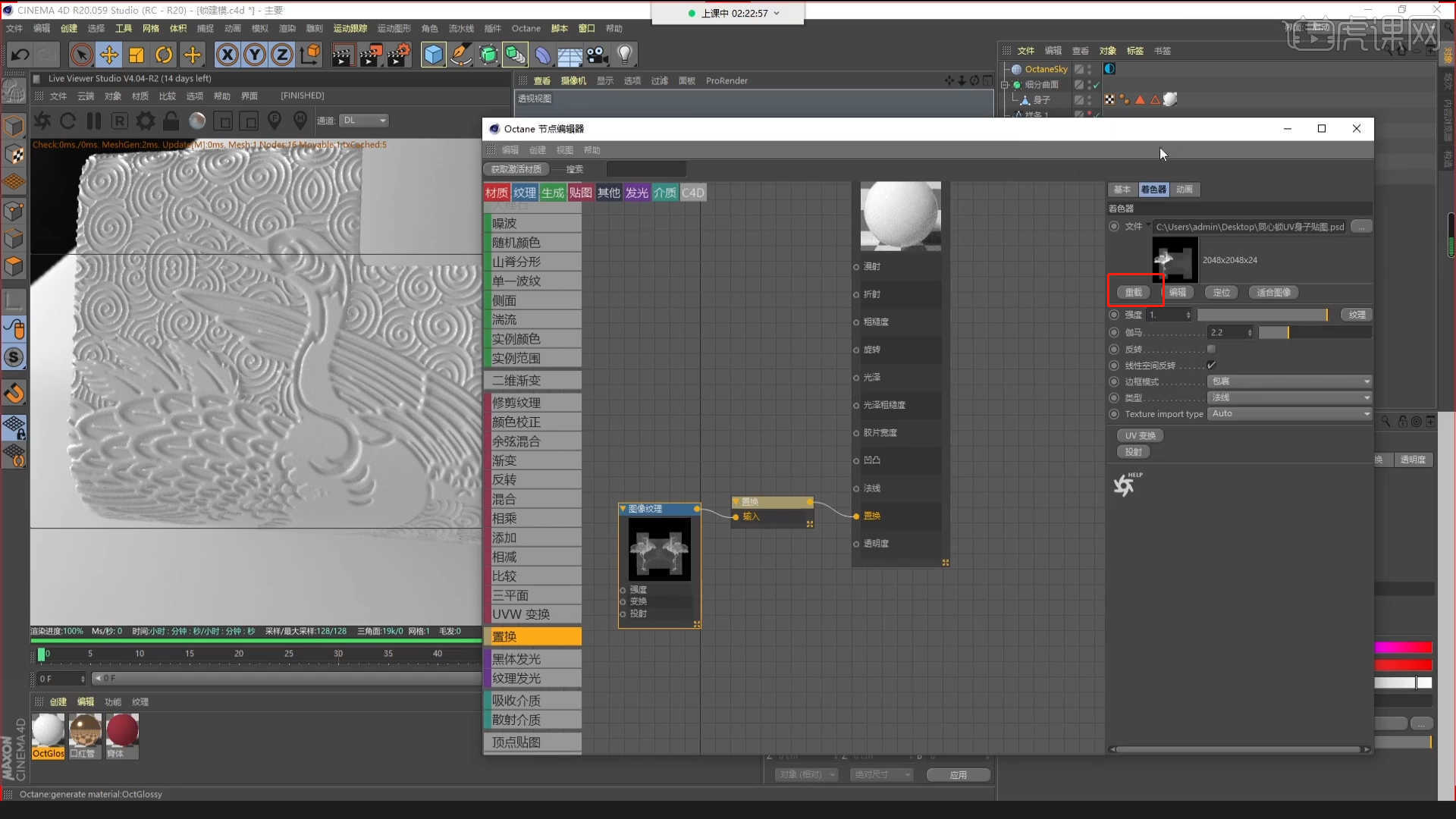Select the C4D node category tab
The image size is (1456, 819).
pyautogui.click(x=692, y=193)
